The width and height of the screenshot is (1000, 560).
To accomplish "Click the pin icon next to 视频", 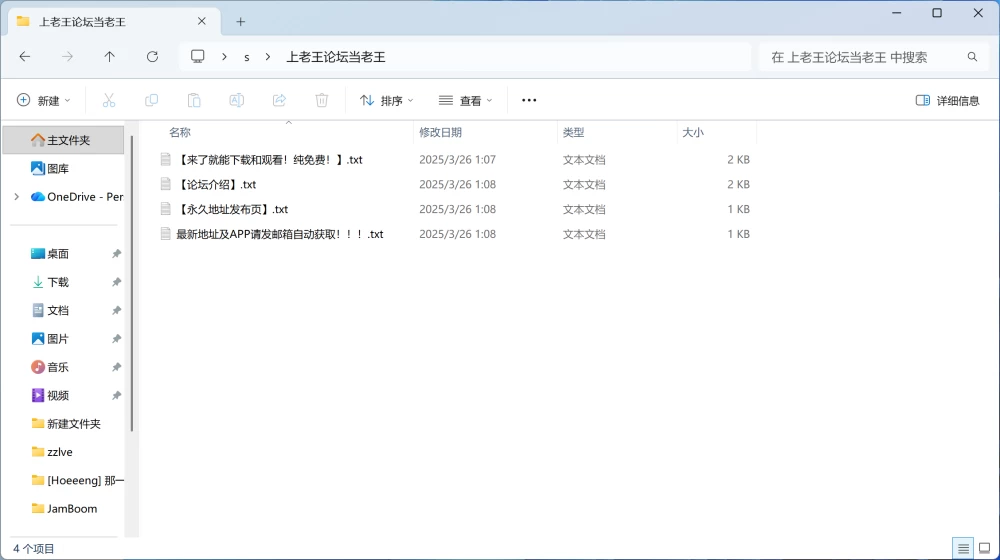I will (x=117, y=395).
